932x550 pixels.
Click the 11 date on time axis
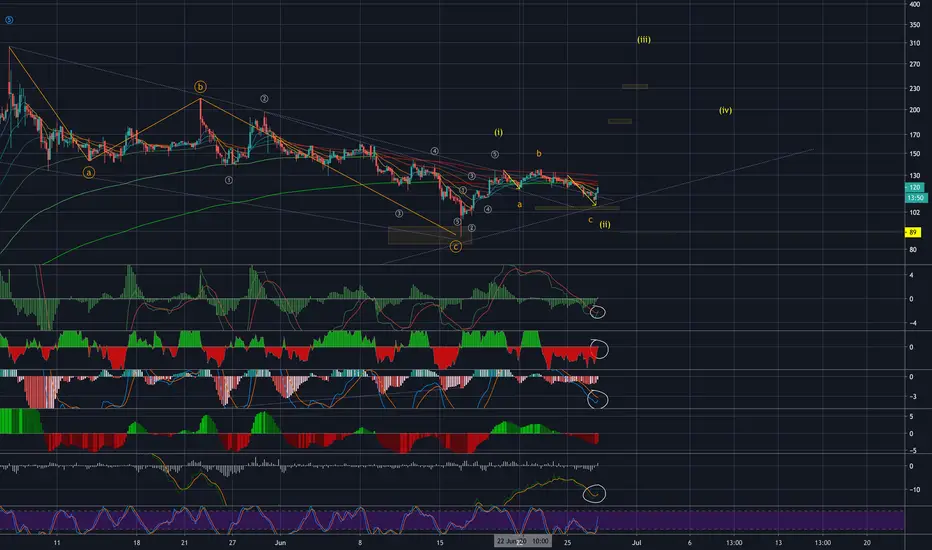(x=56, y=542)
